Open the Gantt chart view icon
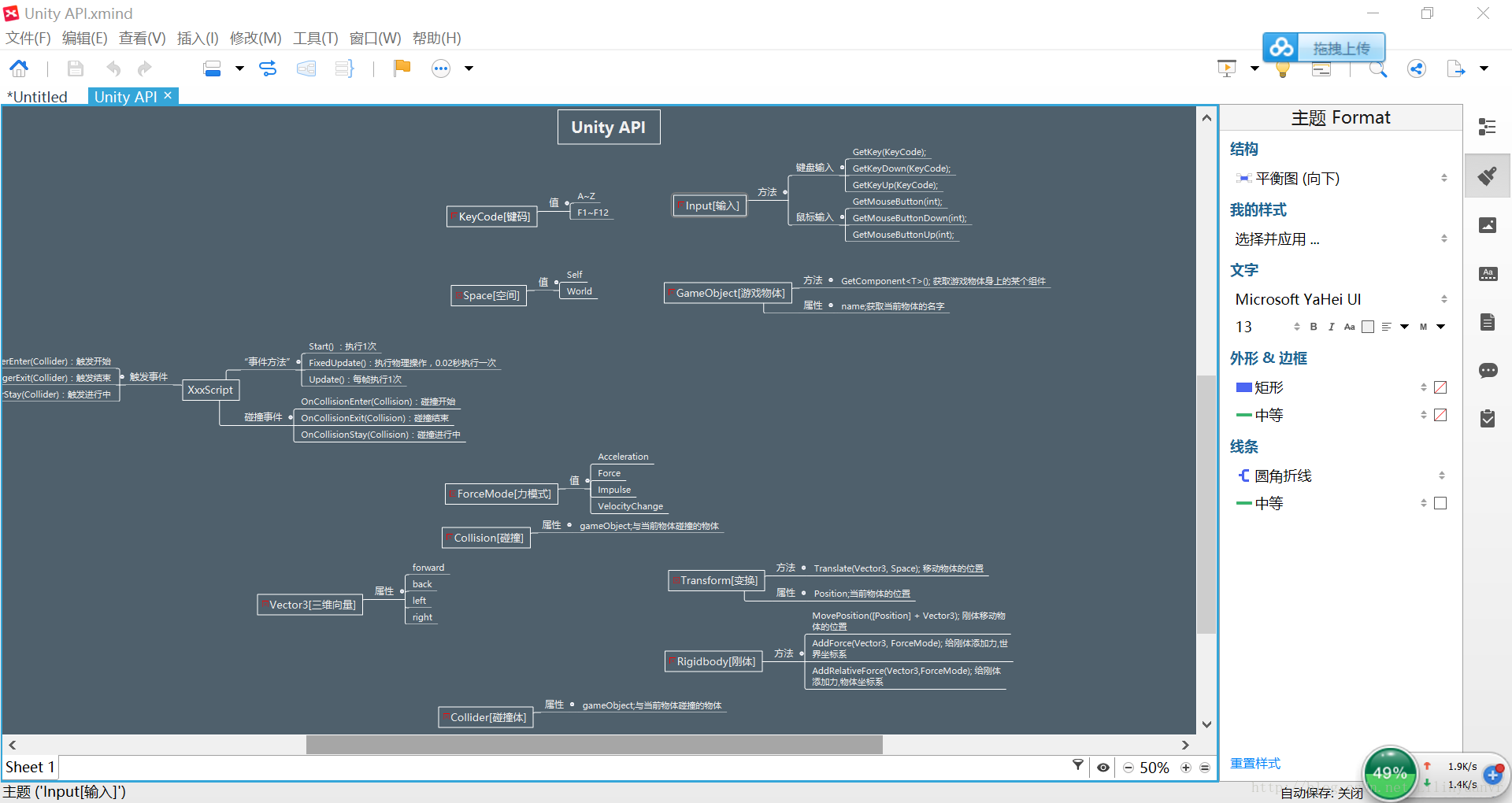The height and width of the screenshot is (803, 1512). click(x=1321, y=68)
